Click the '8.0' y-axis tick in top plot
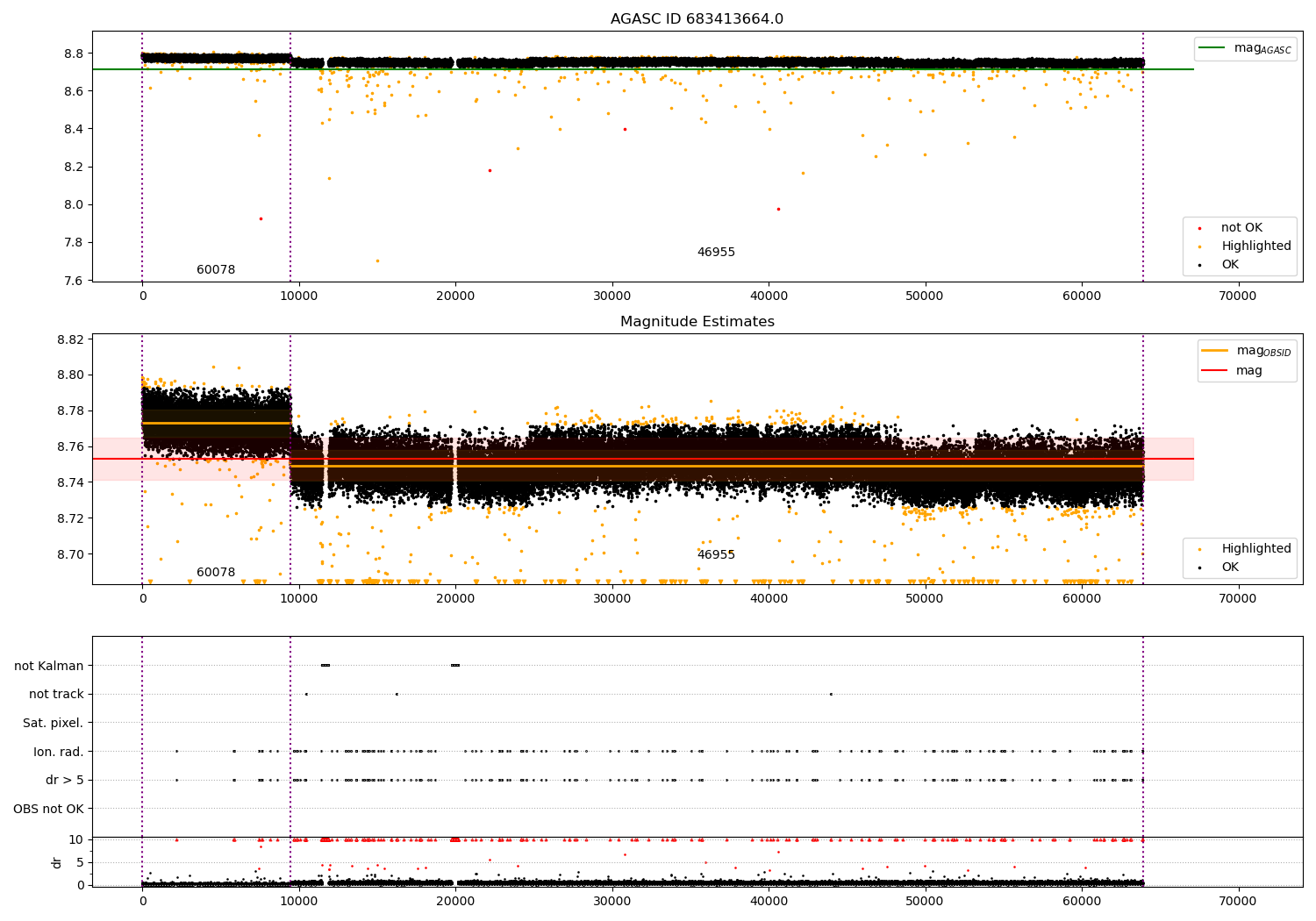The image size is (1316, 921). [73, 204]
